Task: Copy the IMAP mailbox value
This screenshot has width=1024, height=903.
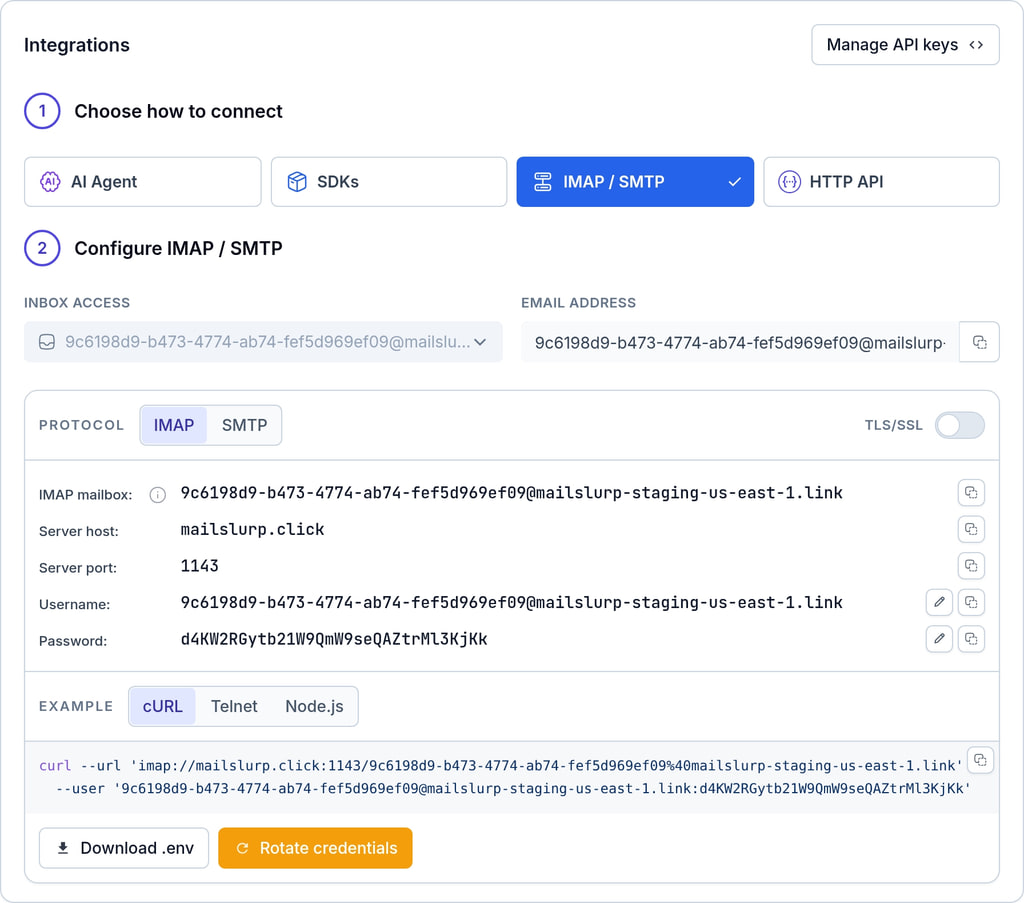Action: click(970, 492)
